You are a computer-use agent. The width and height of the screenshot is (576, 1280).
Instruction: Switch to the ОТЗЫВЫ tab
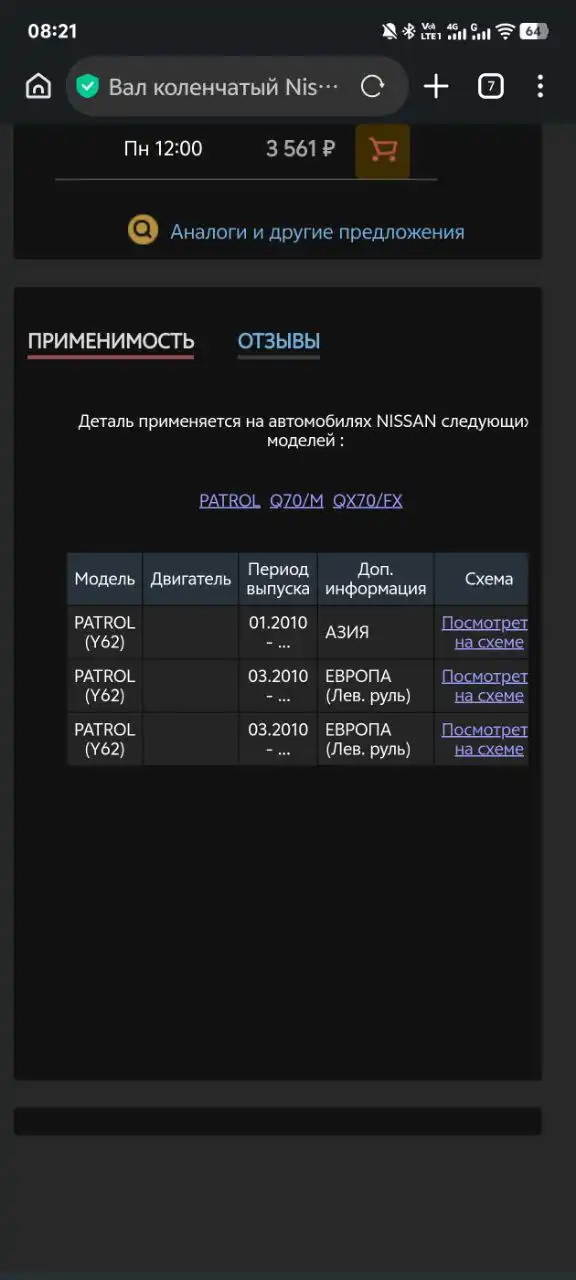278,340
